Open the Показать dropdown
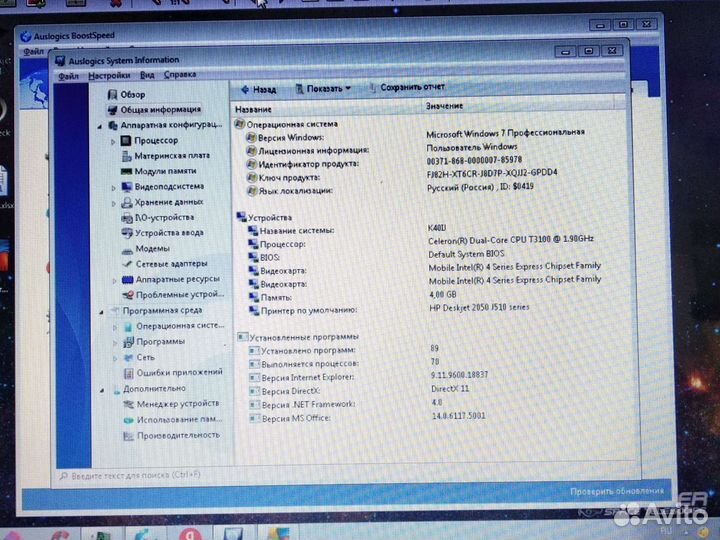This screenshot has height=540, width=720. 323,89
